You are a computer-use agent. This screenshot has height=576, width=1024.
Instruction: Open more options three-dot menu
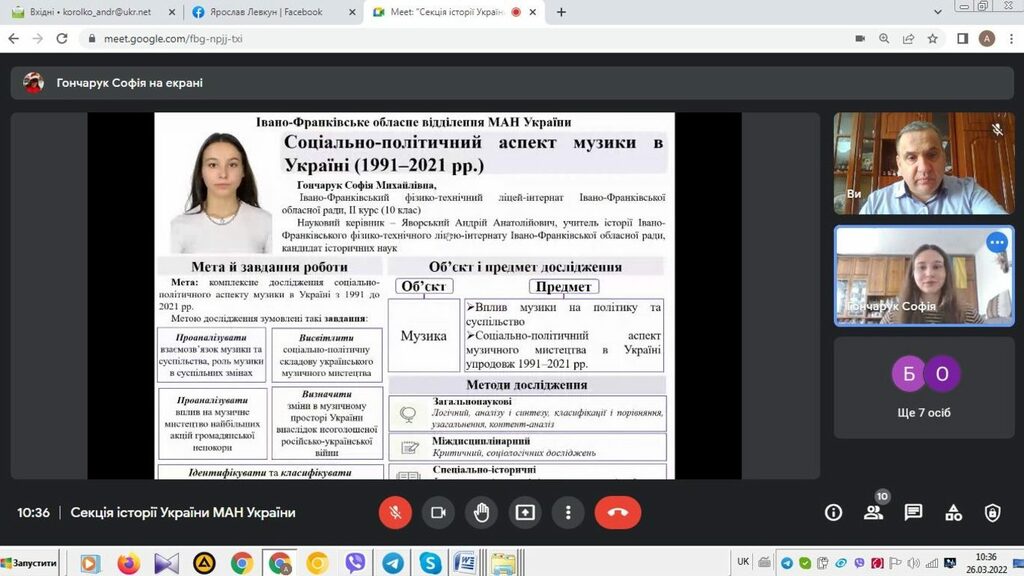pos(568,512)
